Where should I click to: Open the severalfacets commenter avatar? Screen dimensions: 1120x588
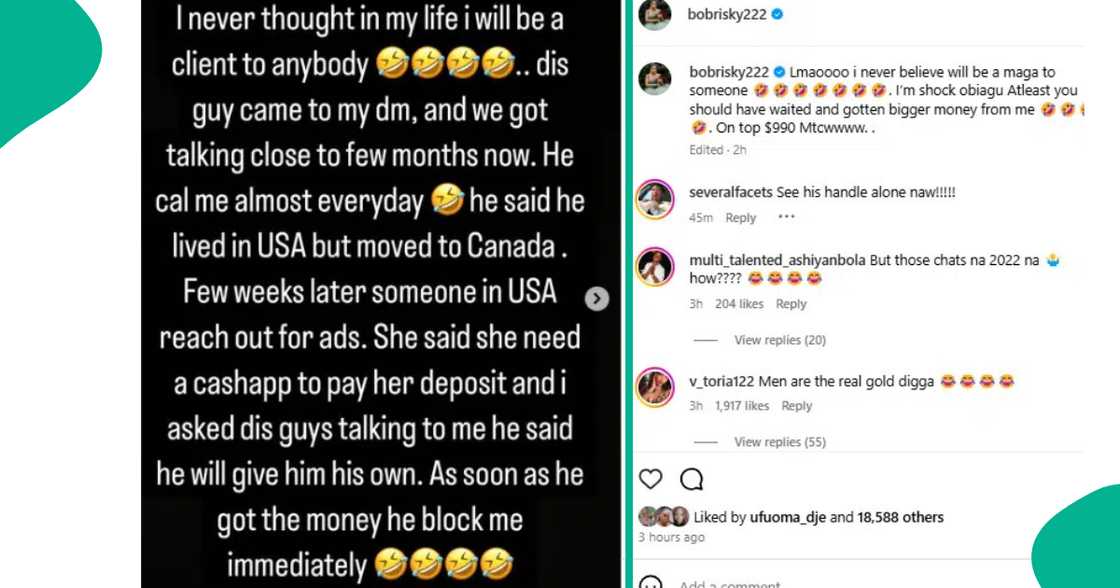(654, 199)
